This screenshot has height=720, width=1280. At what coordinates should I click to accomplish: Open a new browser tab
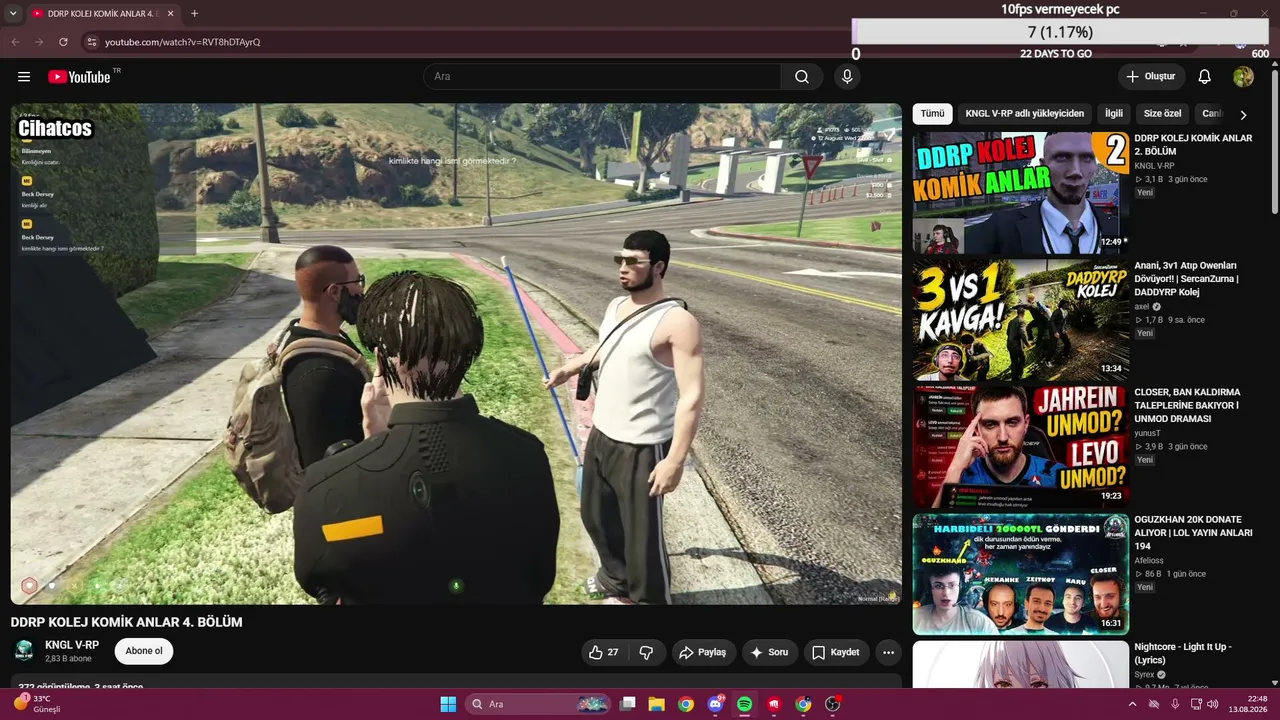[x=194, y=14]
